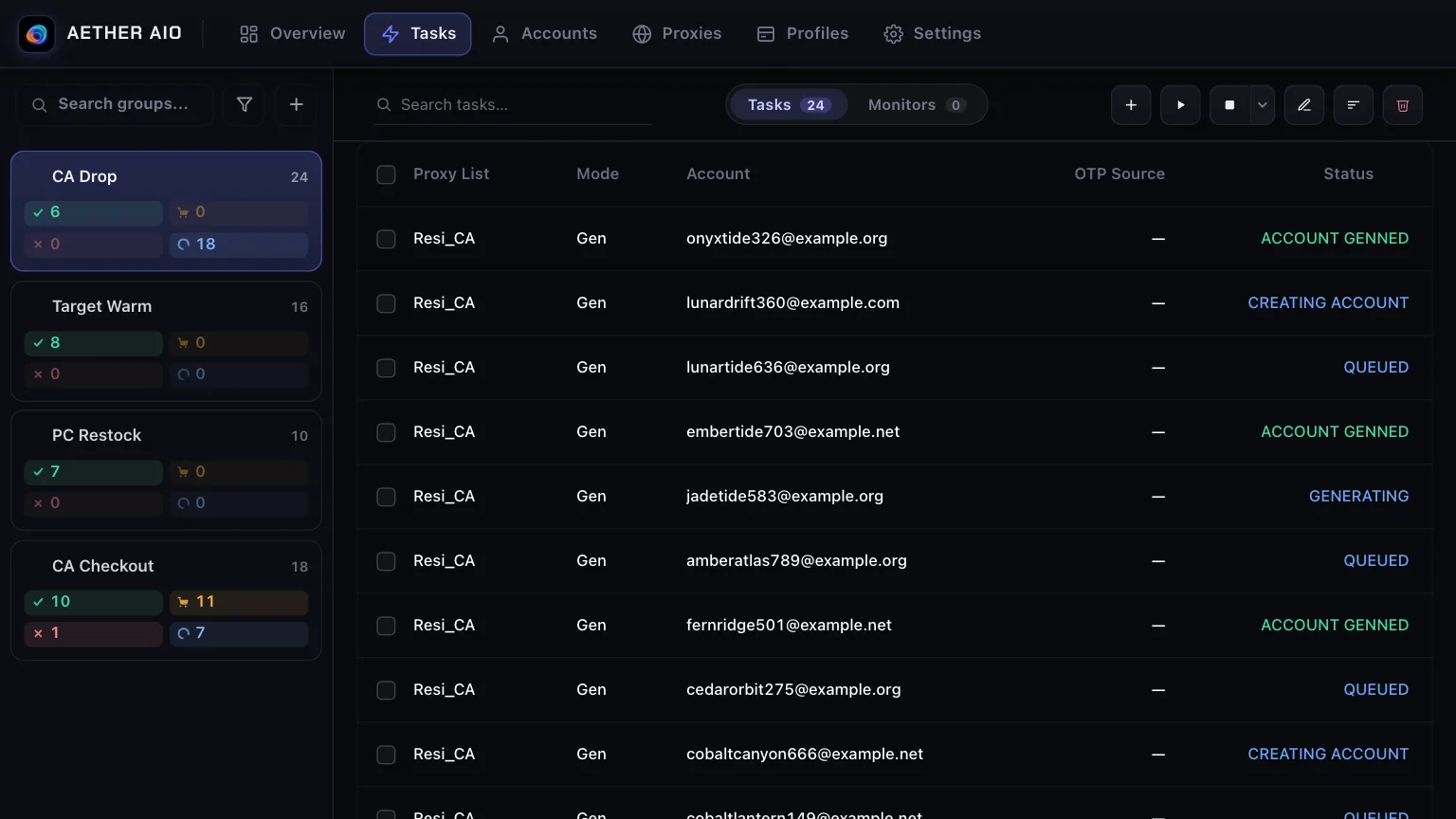This screenshot has width=1456, height=819.
Task: Click CA Checkout's carted count 11
Action: point(239,602)
